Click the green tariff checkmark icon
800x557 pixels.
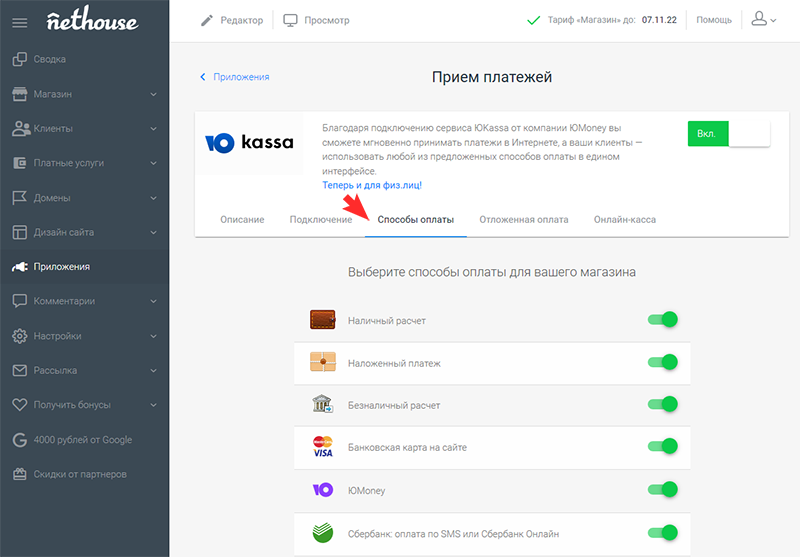click(533, 20)
